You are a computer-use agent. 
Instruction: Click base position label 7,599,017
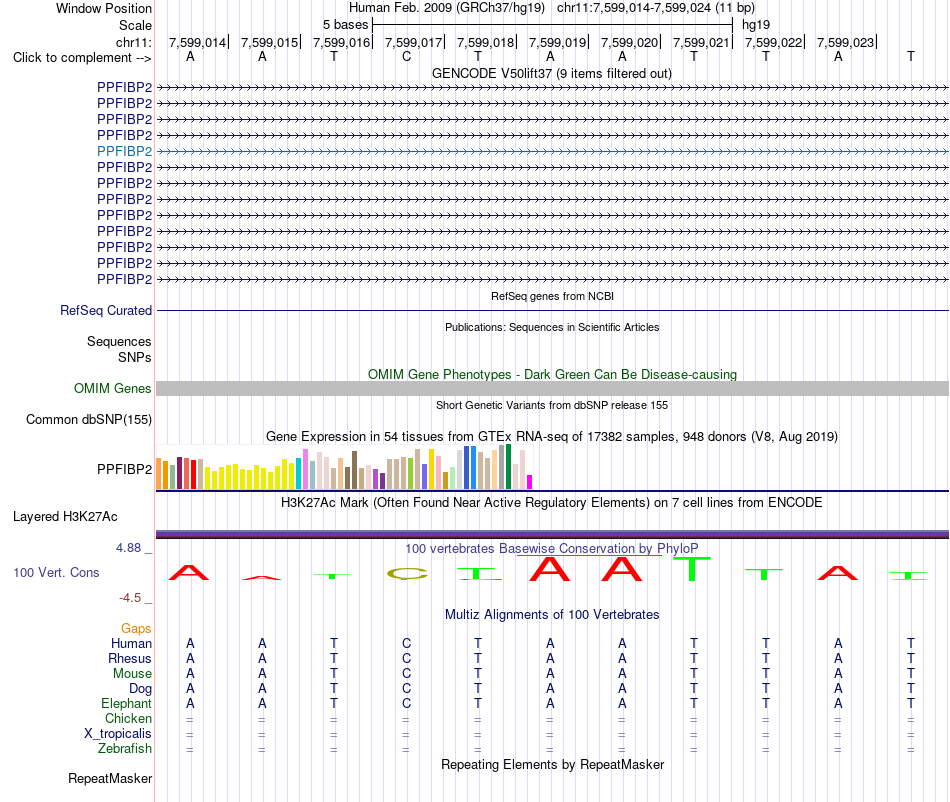(414, 42)
